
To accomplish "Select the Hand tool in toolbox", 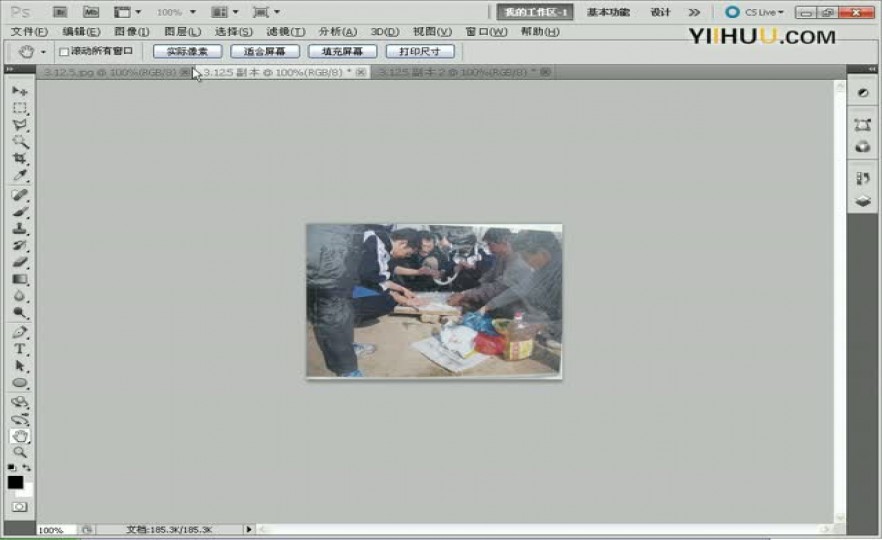I will tap(20, 436).
